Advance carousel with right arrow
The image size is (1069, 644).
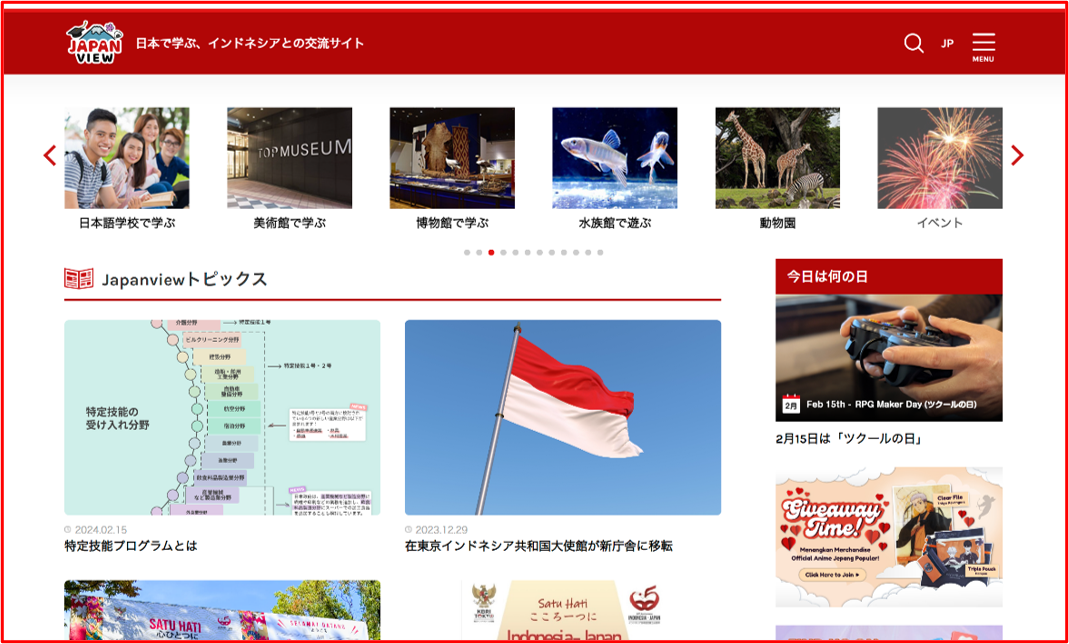[1017, 155]
